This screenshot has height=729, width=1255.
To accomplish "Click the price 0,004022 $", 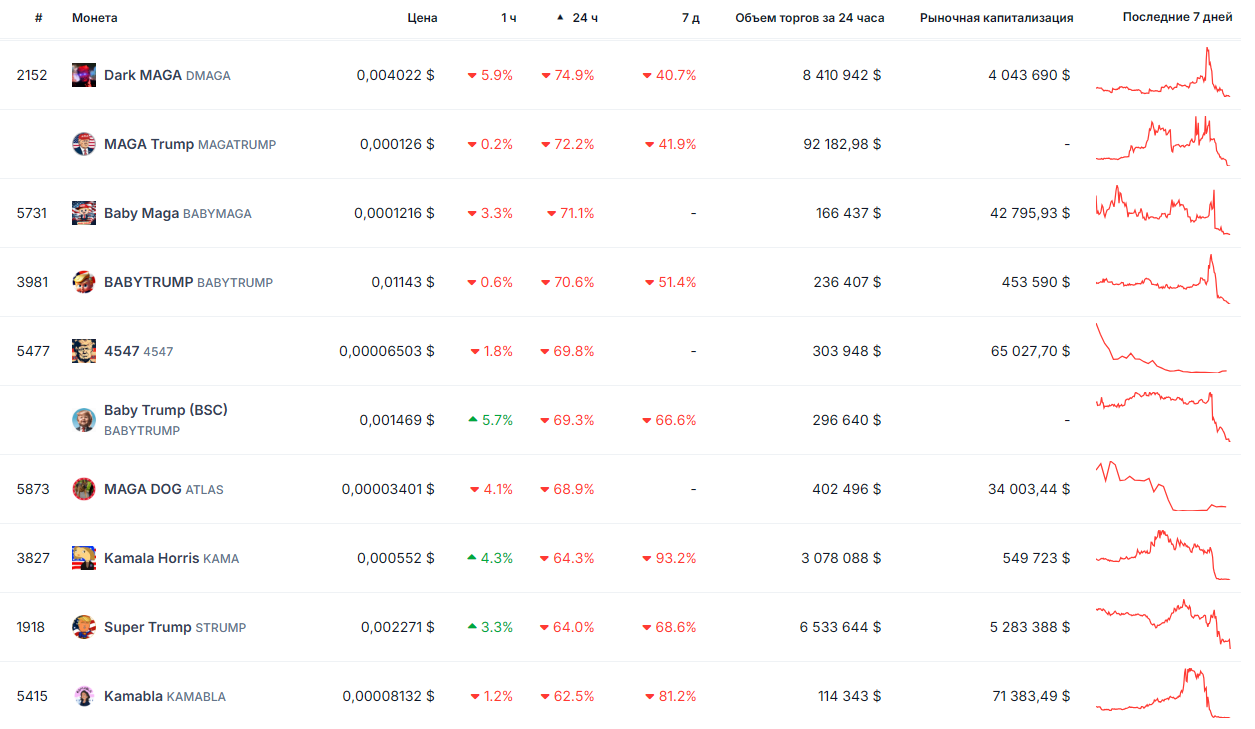I will click(x=396, y=75).
